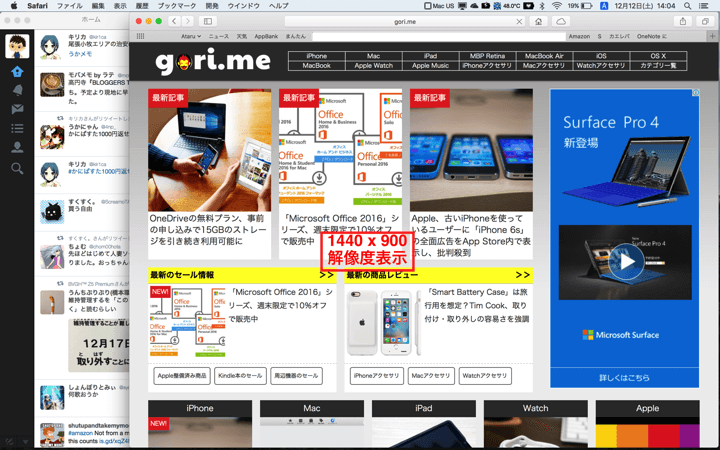Go back in Safari with the back arrow
This screenshot has width=720, height=450.
[174, 21]
